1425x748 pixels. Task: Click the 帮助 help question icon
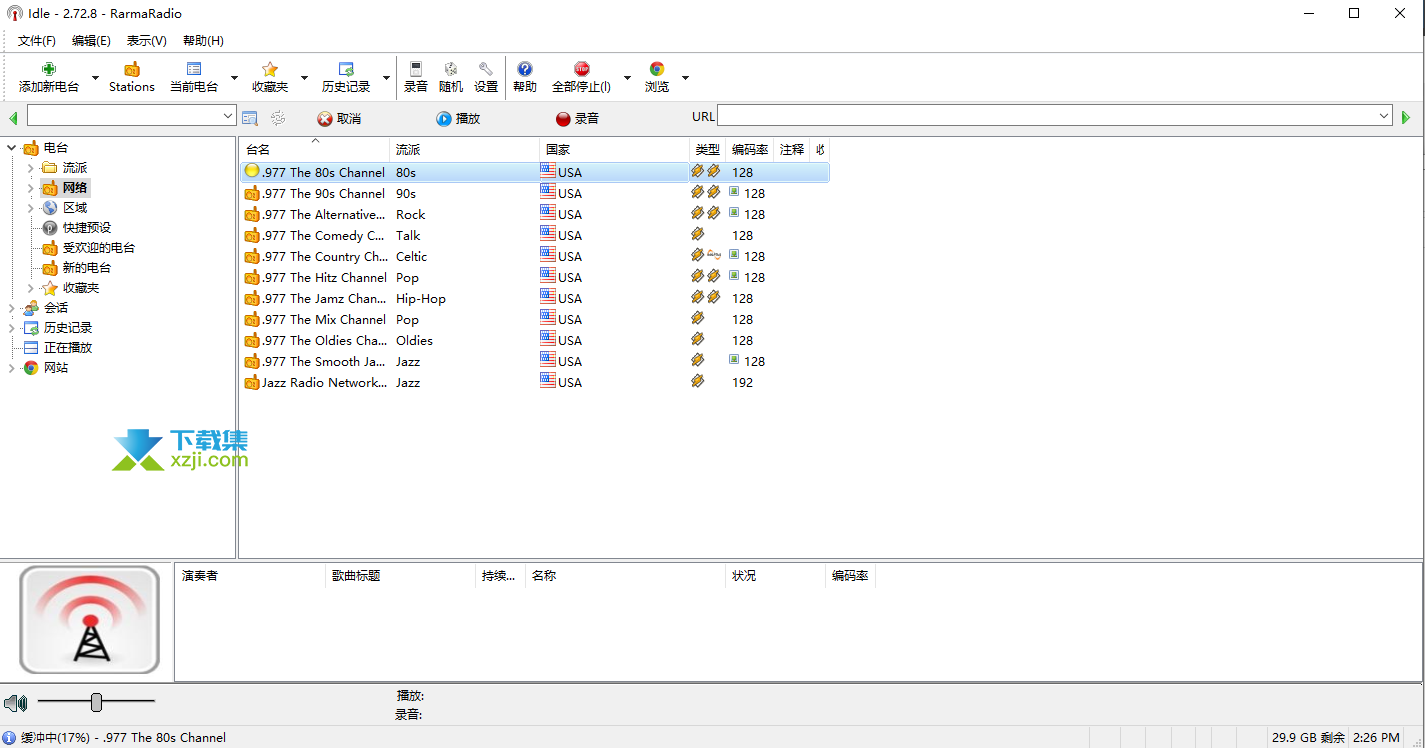(525, 69)
